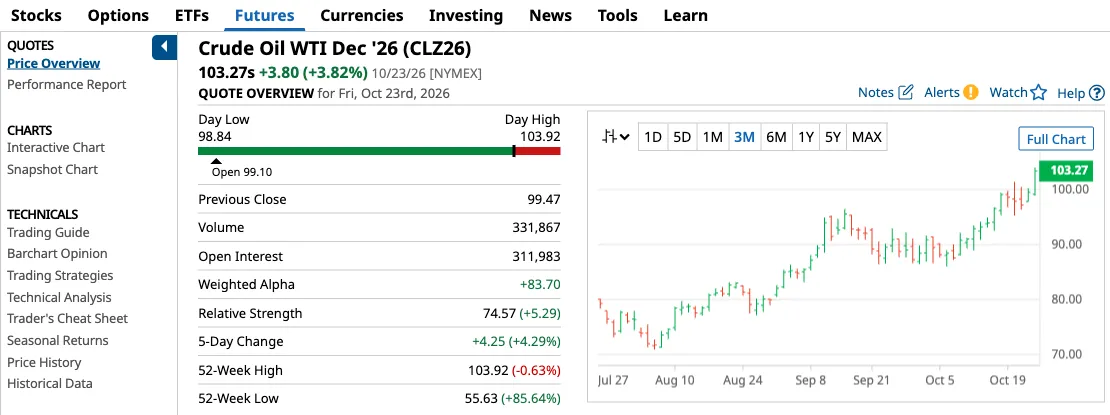Viewport: 1110px width, 415px height.
Task: Open the Trading Guide link
Action: pos(48,232)
